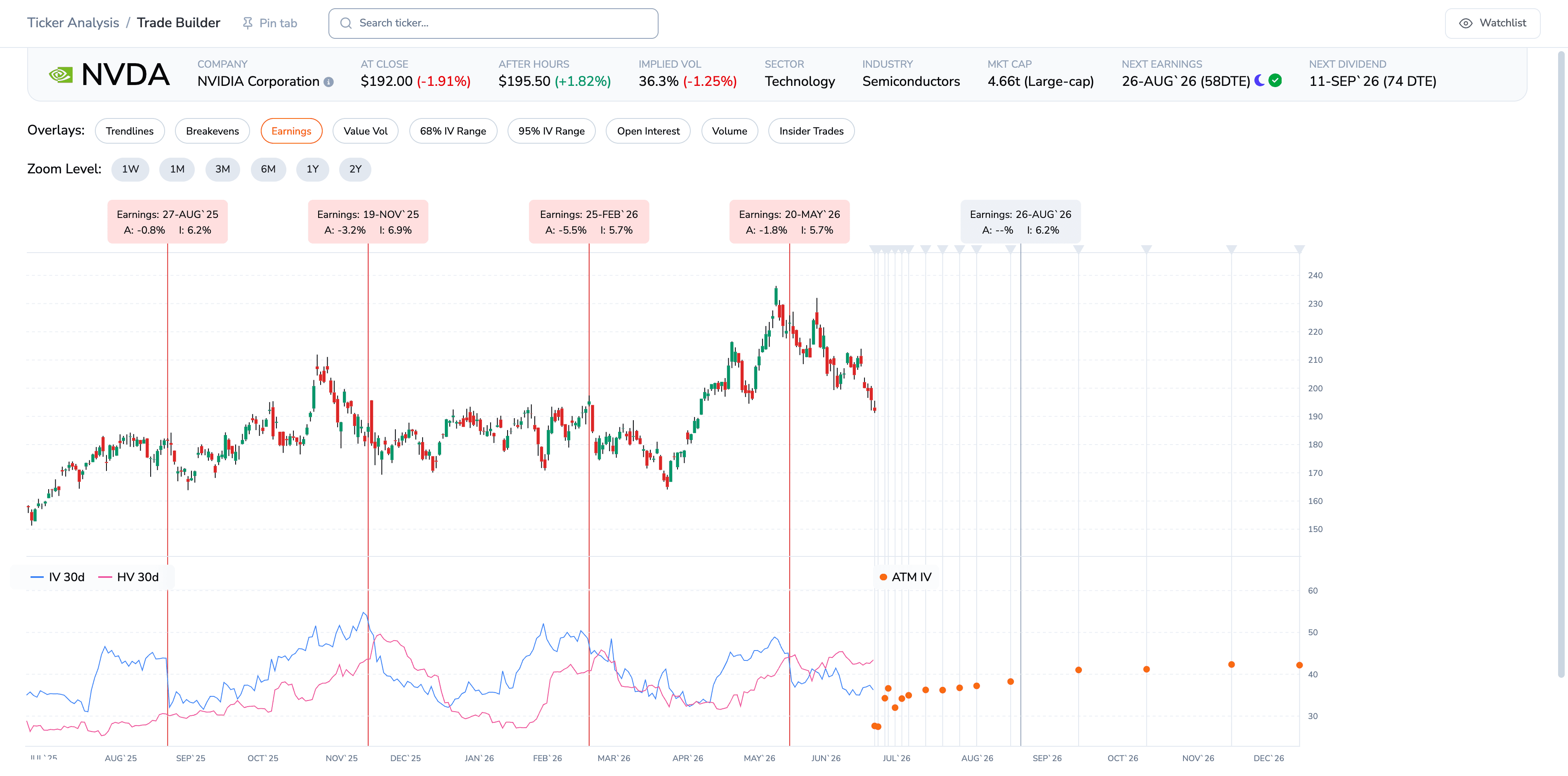1568x776 pixels.
Task: Click the company info icon next to NVIDIA Corporation
Action: [329, 82]
